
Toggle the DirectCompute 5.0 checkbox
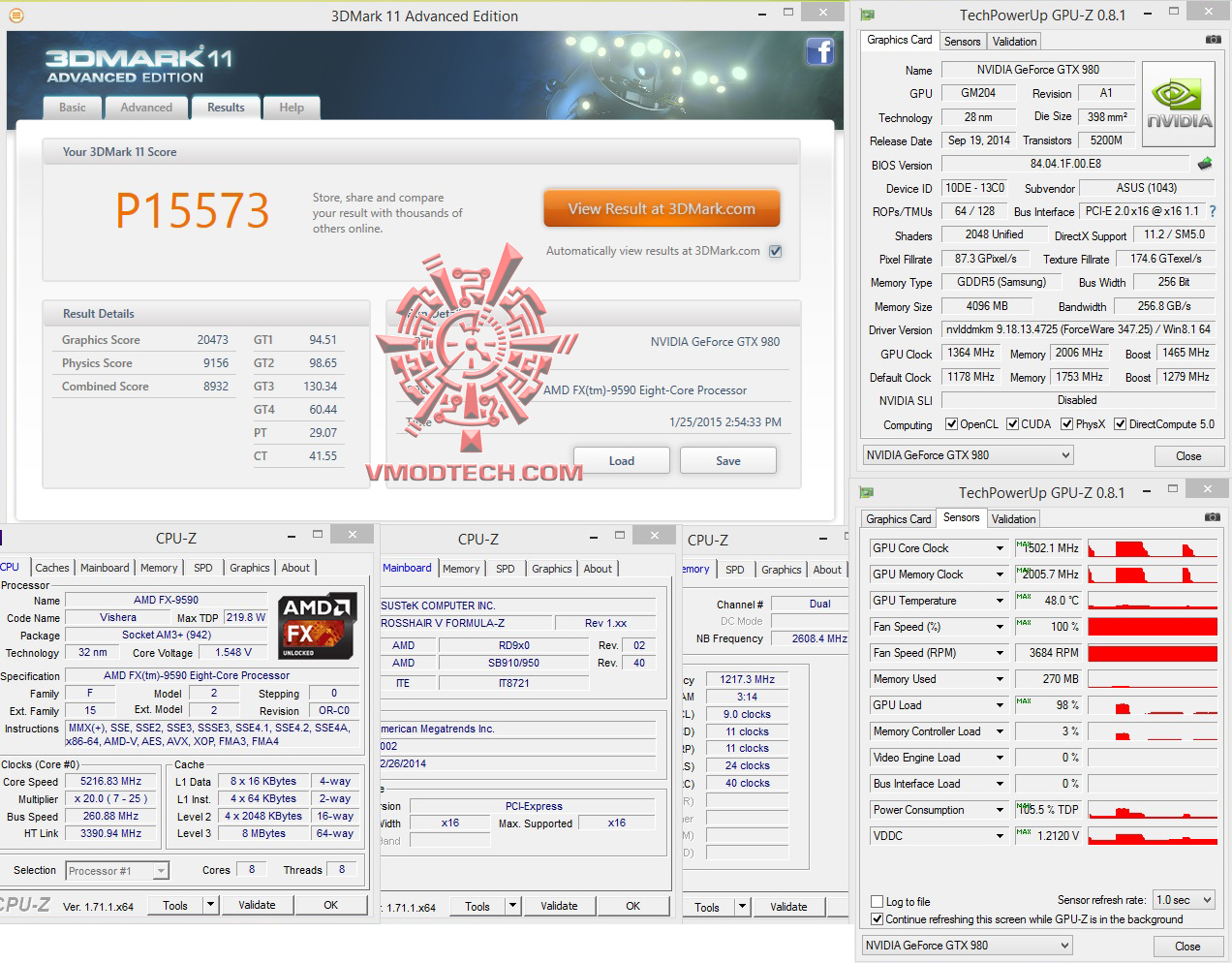tap(1120, 424)
